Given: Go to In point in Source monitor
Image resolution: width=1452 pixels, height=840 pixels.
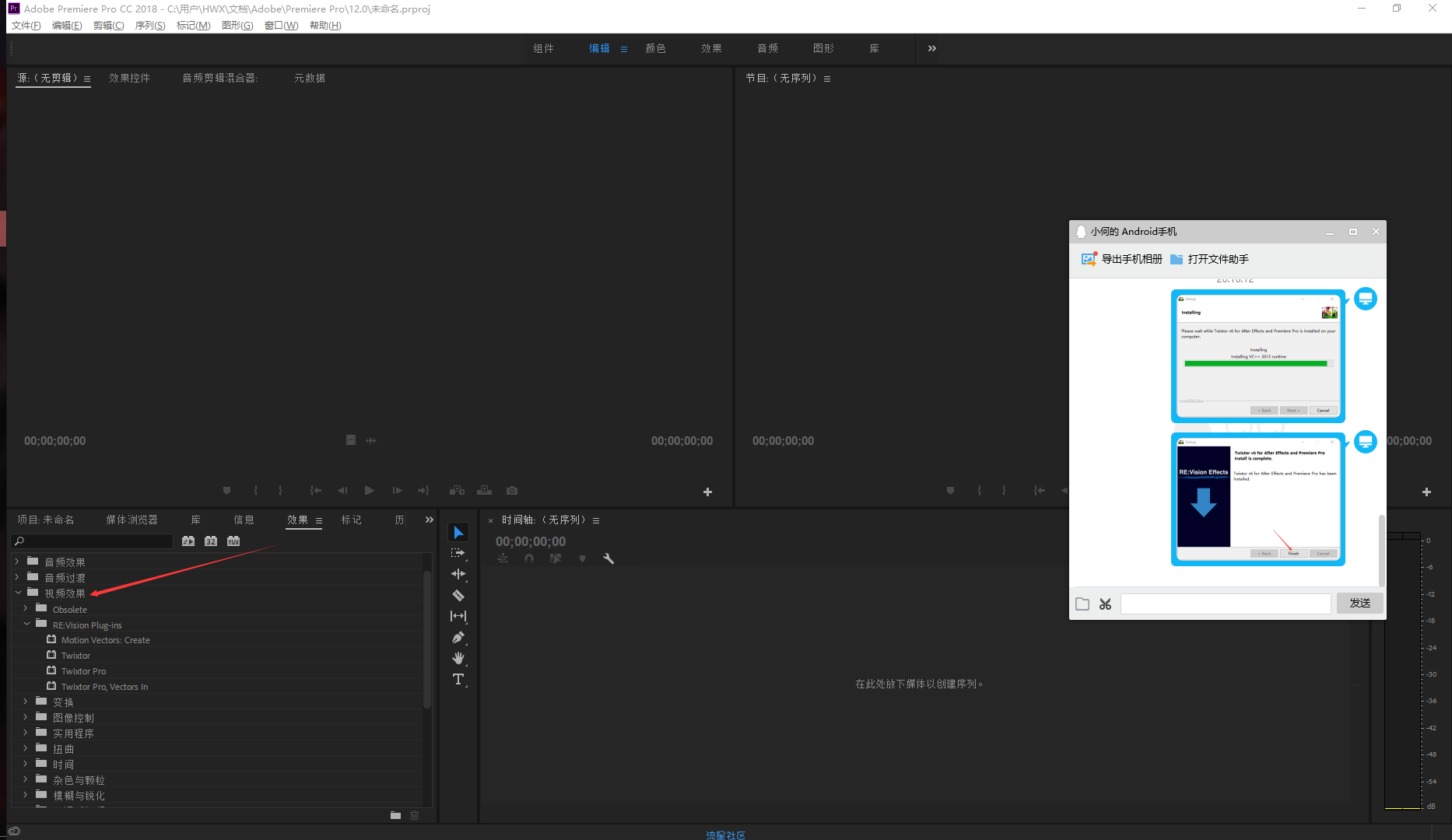Looking at the screenshot, I should pyautogui.click(x=315, y=491).
